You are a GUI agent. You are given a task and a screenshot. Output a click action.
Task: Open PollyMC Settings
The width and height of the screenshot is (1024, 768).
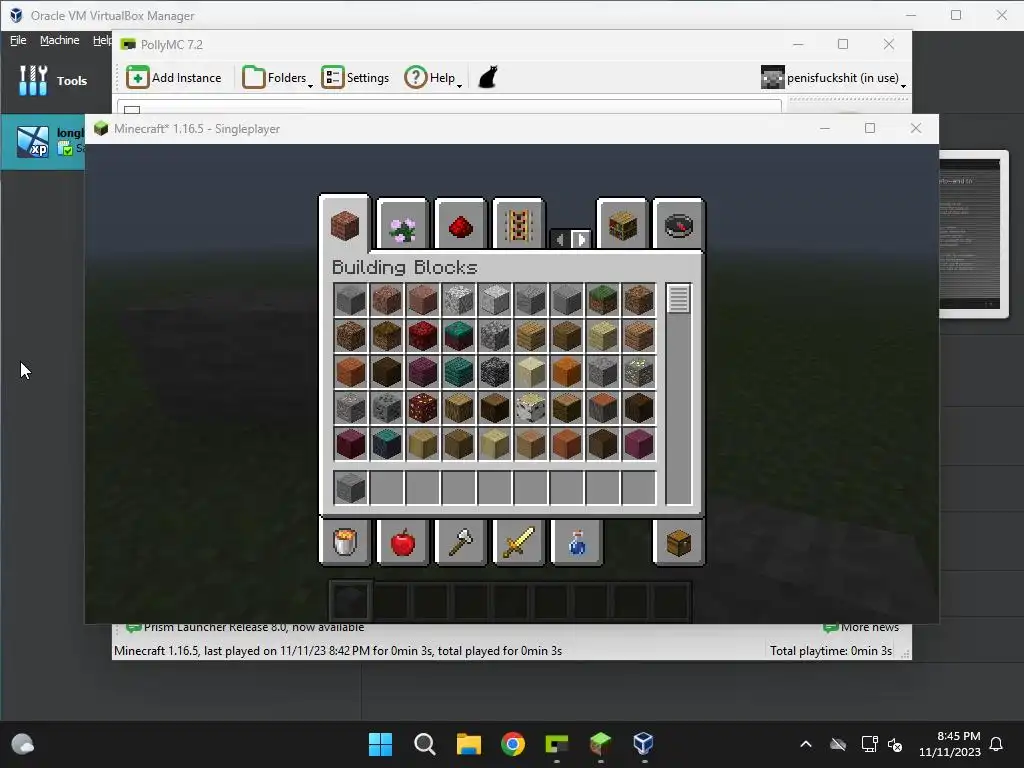[355, 78]
